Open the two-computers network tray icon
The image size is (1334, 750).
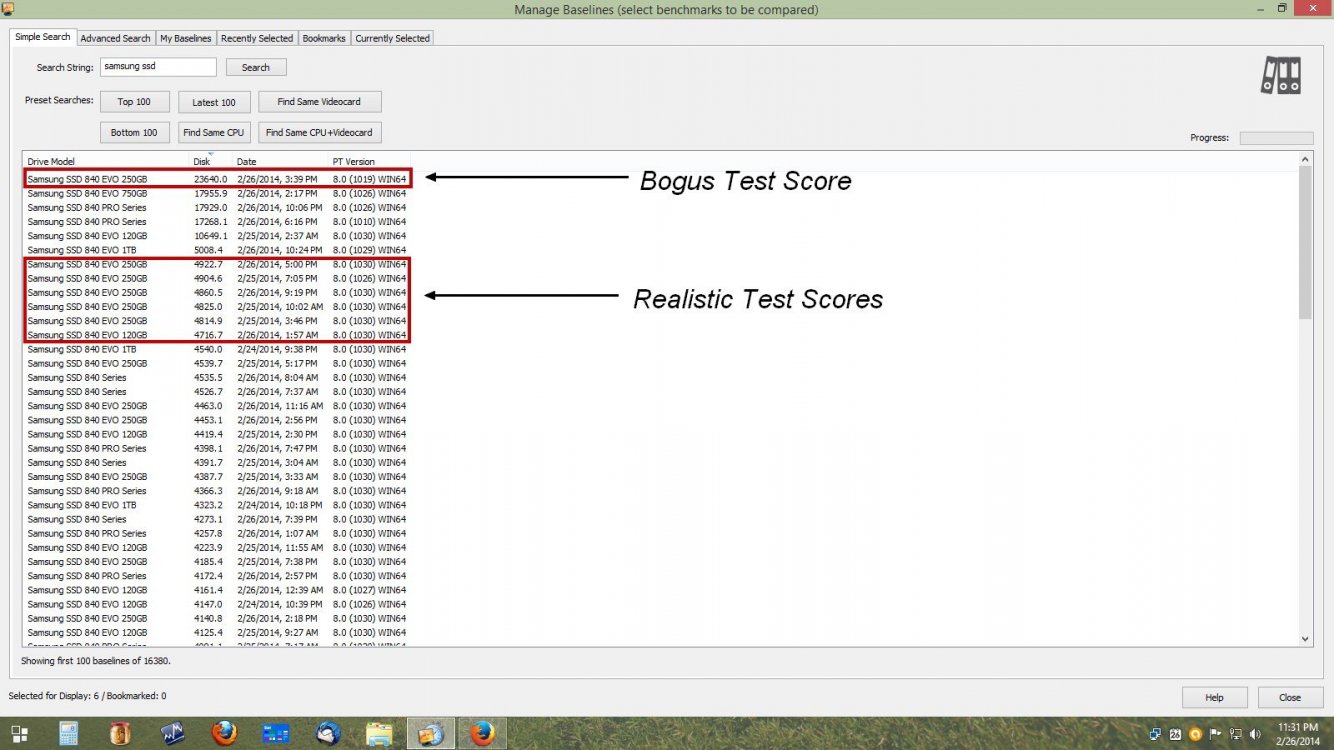1155,733
